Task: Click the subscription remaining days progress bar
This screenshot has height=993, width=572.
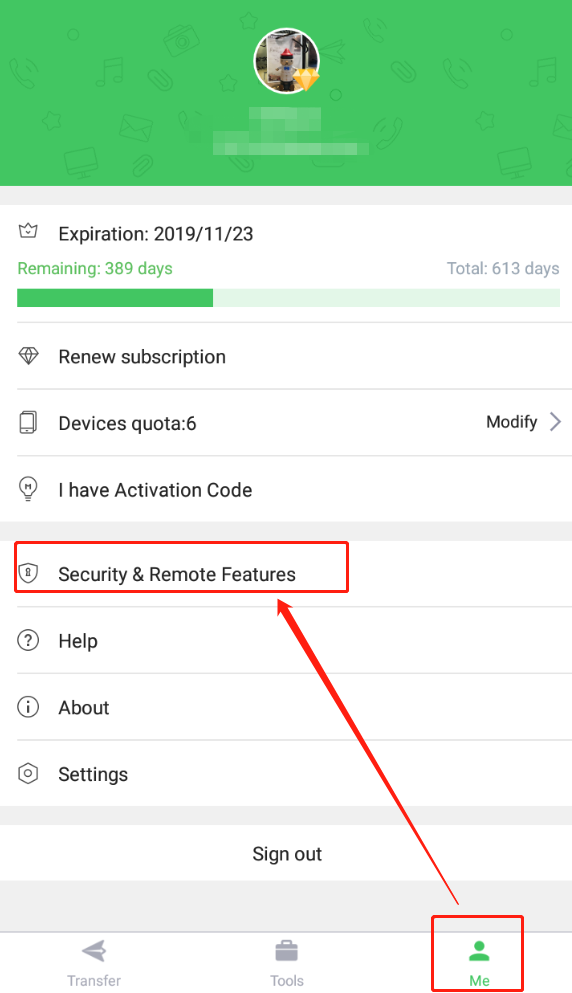Action: click(x=288, y=298)
